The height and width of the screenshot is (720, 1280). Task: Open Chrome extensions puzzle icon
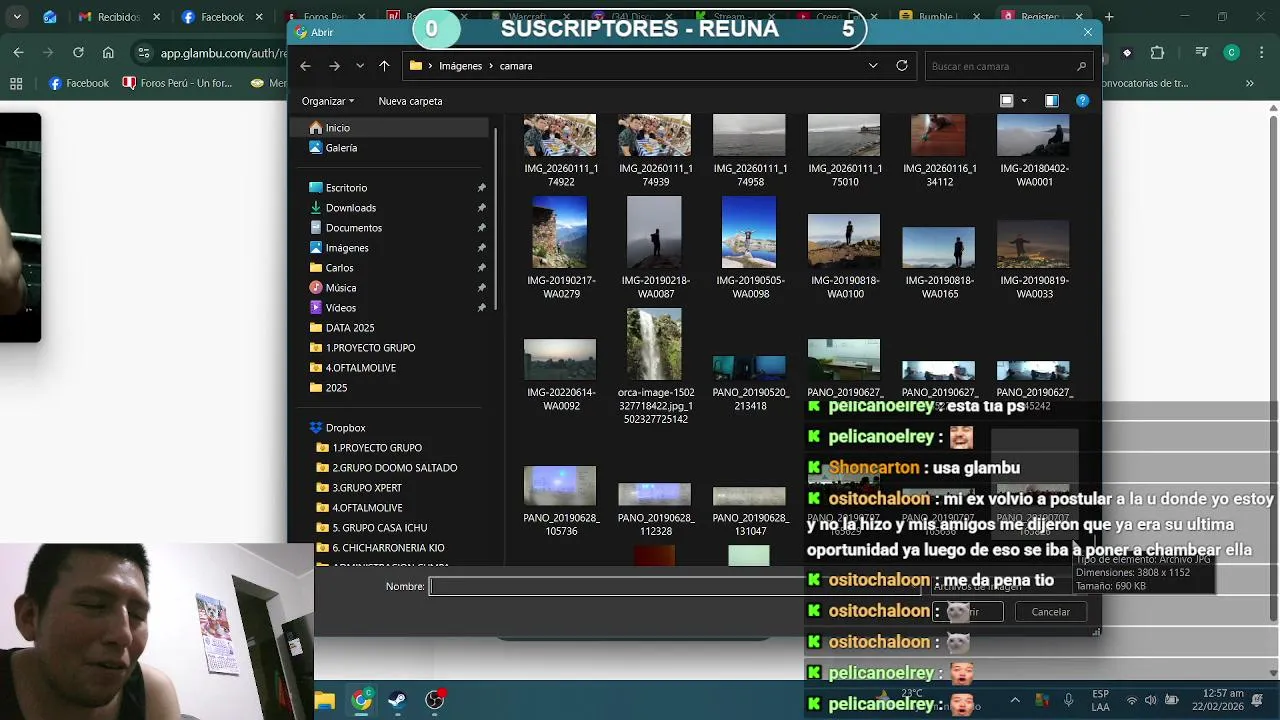1157,53
